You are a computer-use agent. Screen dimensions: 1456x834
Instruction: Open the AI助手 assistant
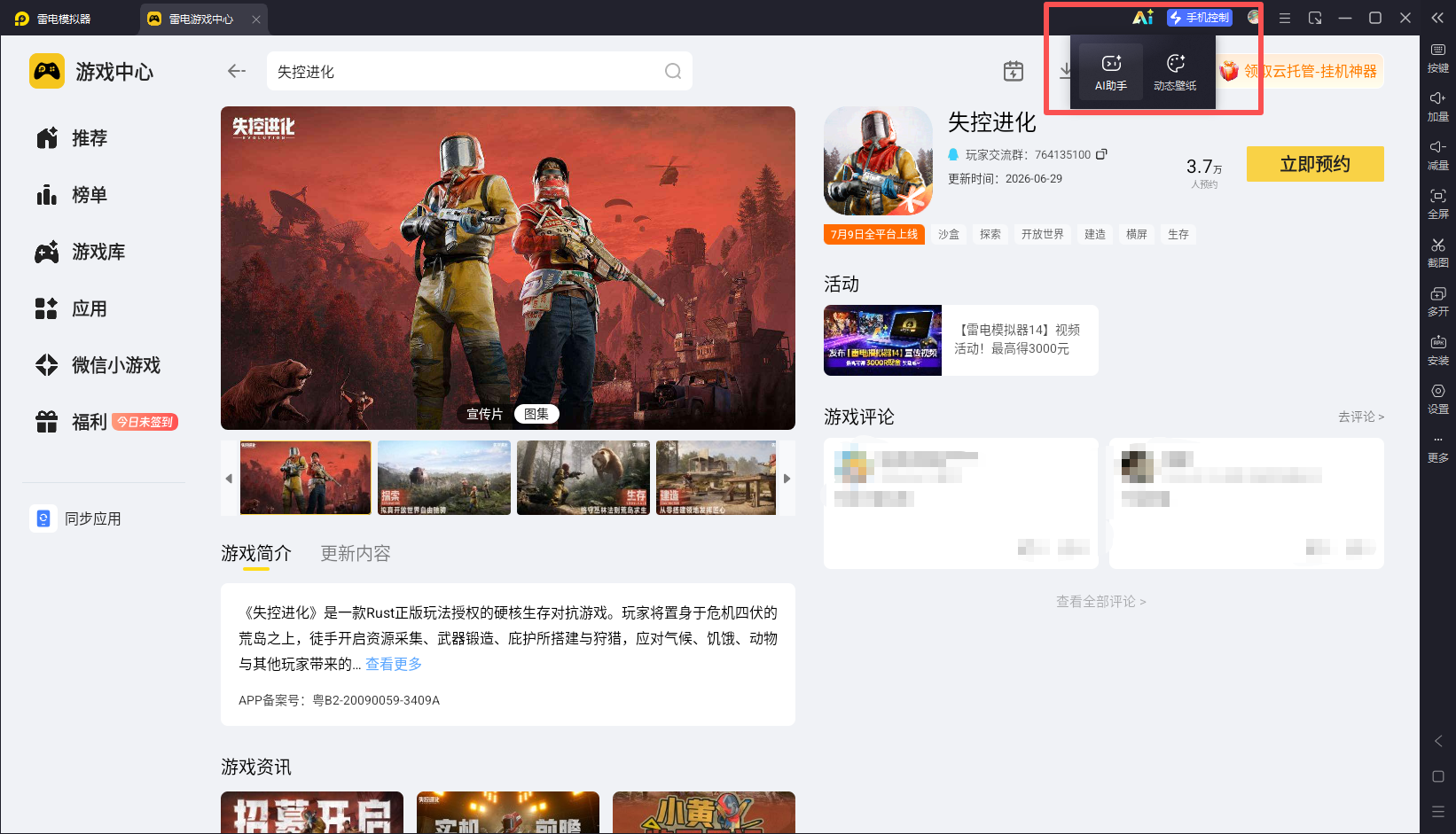(1110, 72)
